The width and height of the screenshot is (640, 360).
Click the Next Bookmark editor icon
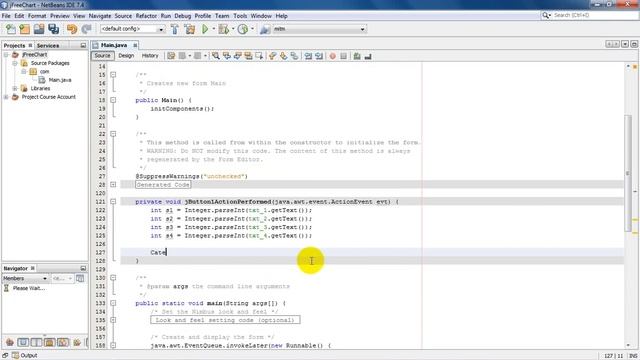[283, 56]
